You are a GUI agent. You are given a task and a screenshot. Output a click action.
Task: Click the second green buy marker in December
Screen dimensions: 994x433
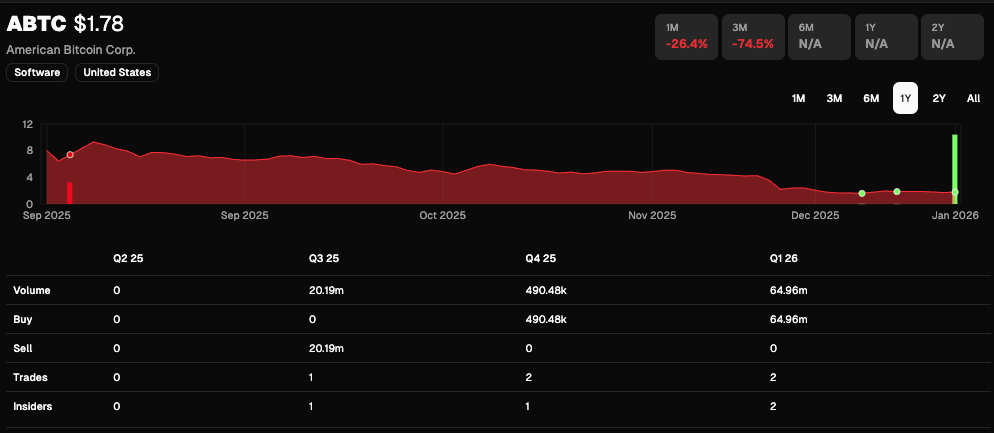coord(897,191)
